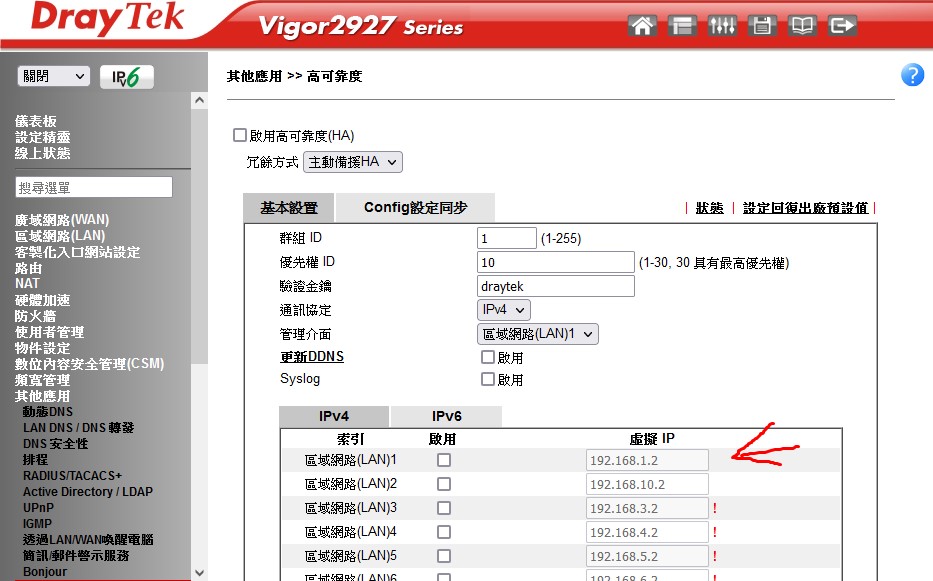Click the 設定回復出廠預設值 link
This screenshot has width=933, height=581.
pyautogui.click(x=804, y=208)
